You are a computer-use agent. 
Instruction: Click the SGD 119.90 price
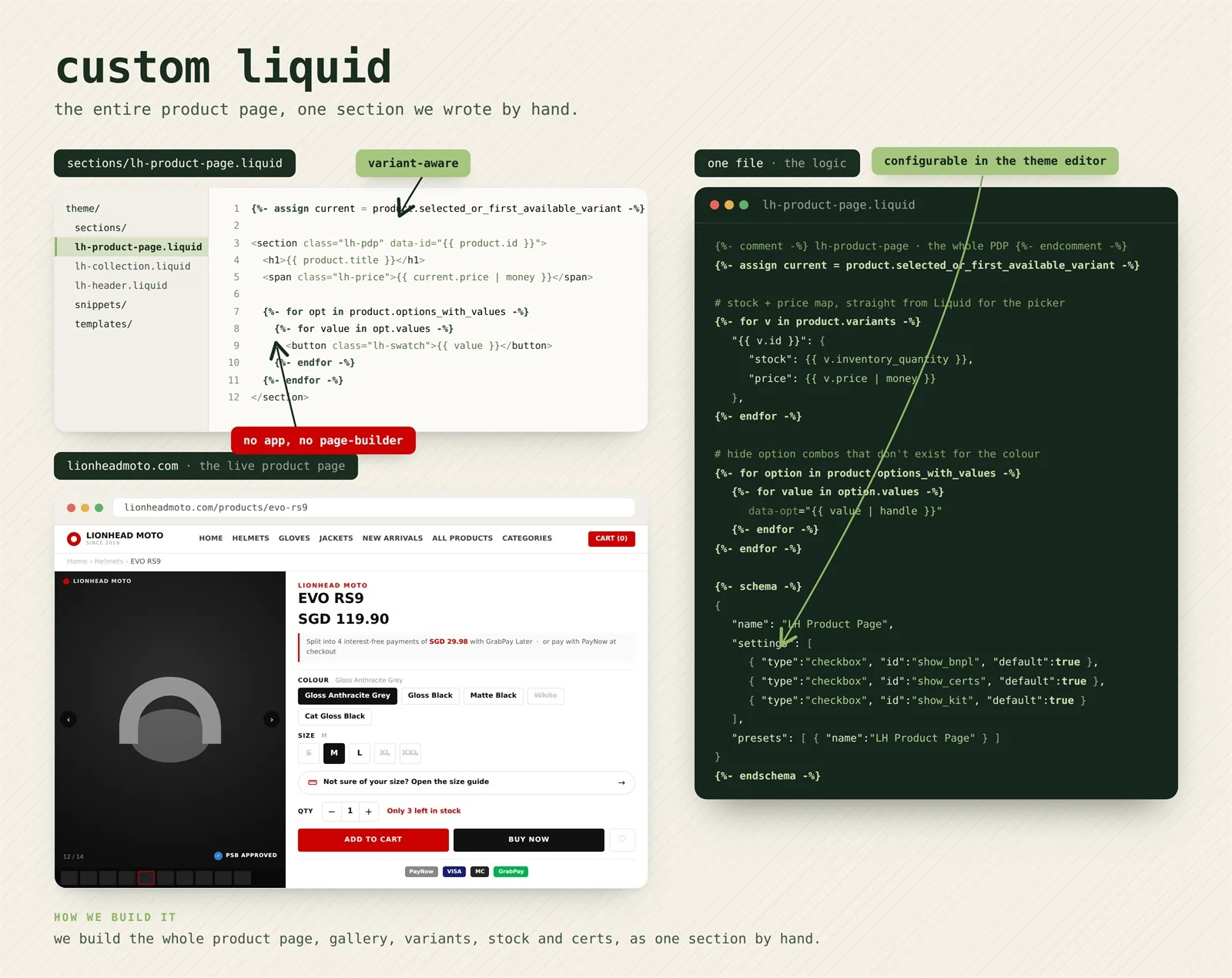click(x=343, y=619)
